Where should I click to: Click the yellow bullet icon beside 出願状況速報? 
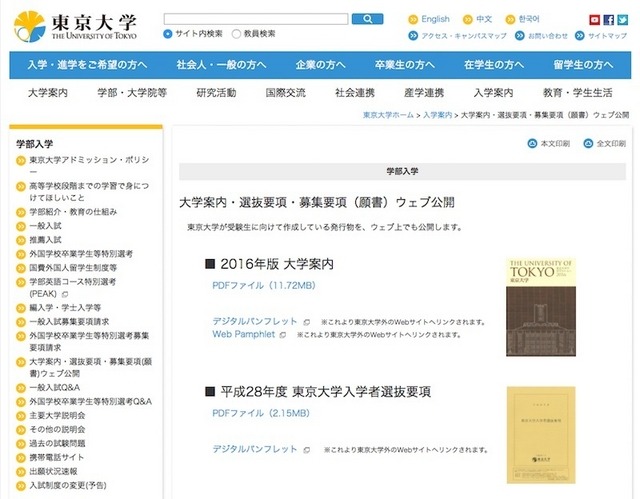tap(21, 472)
